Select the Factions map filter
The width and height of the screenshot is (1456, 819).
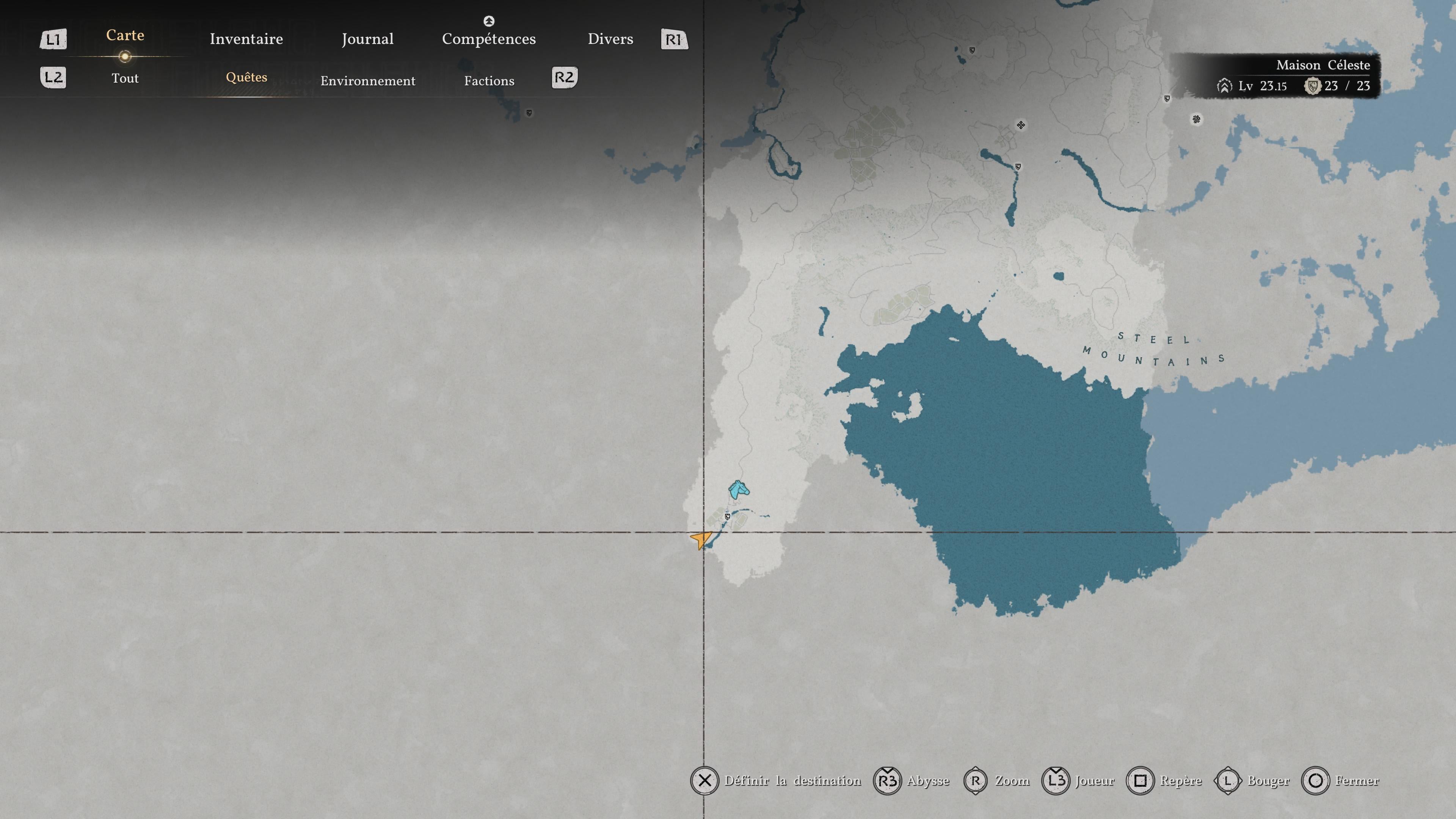[x=490, y=81]
